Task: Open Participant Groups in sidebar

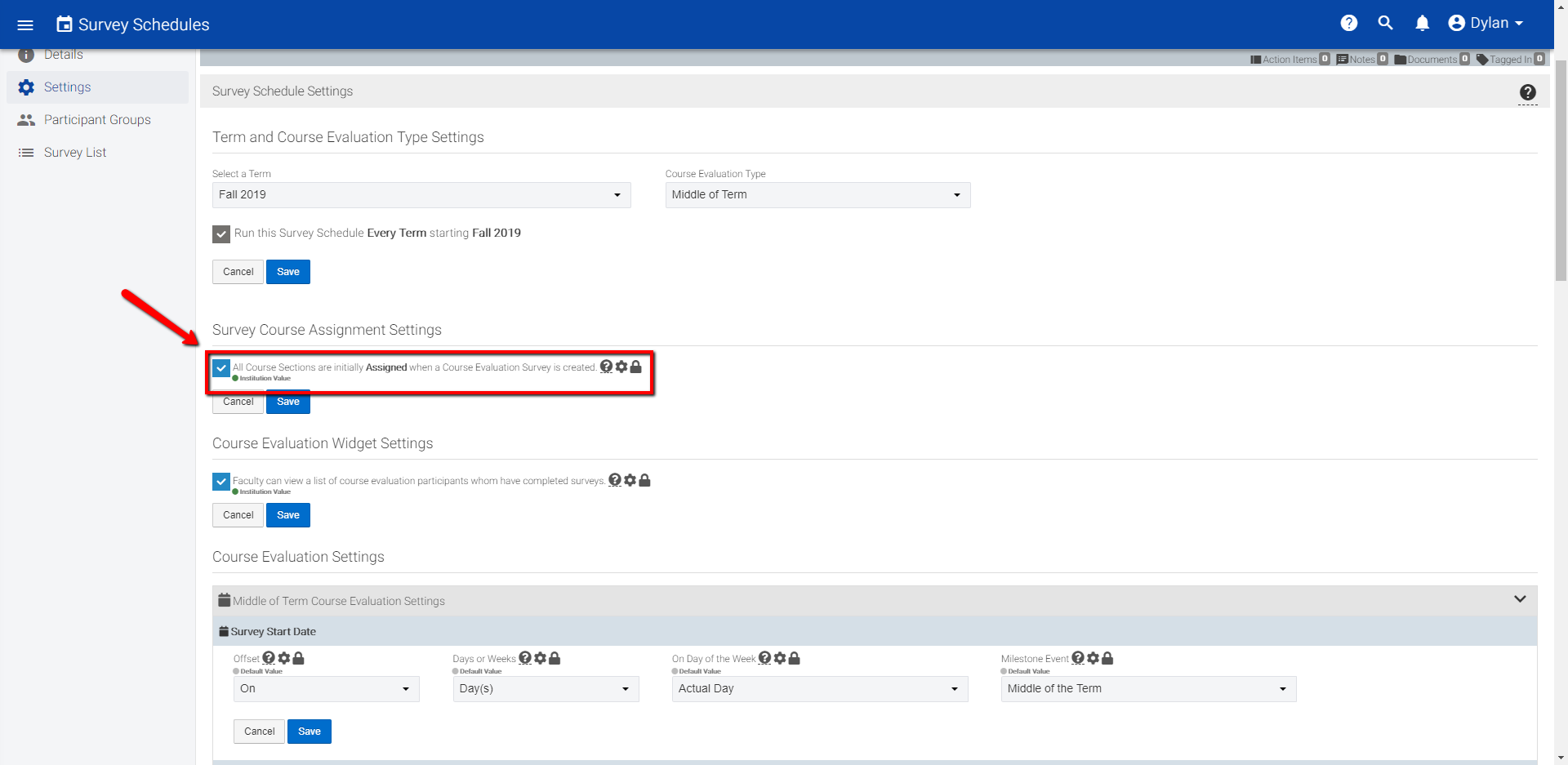Action: click(x=98, y=120)
